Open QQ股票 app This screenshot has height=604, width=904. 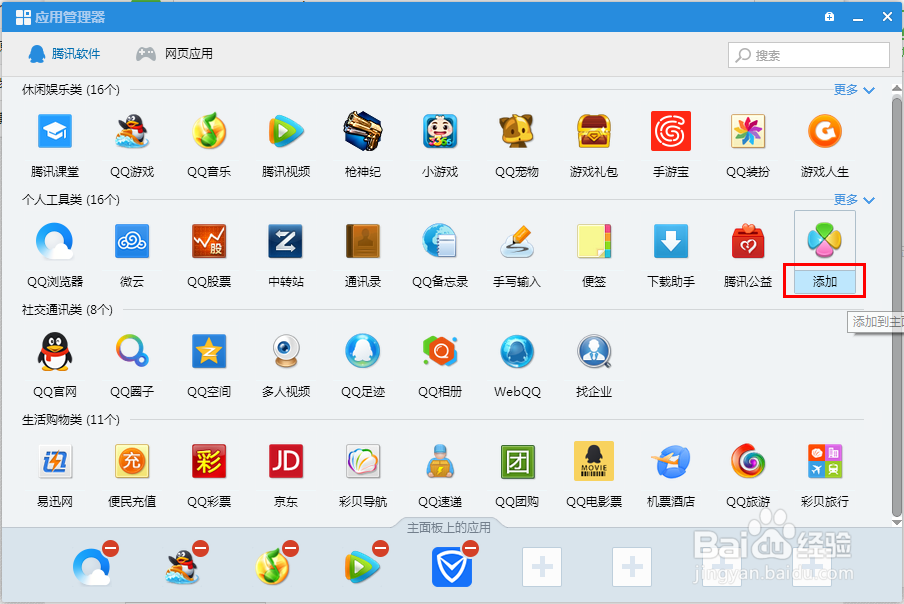(209, 241)
